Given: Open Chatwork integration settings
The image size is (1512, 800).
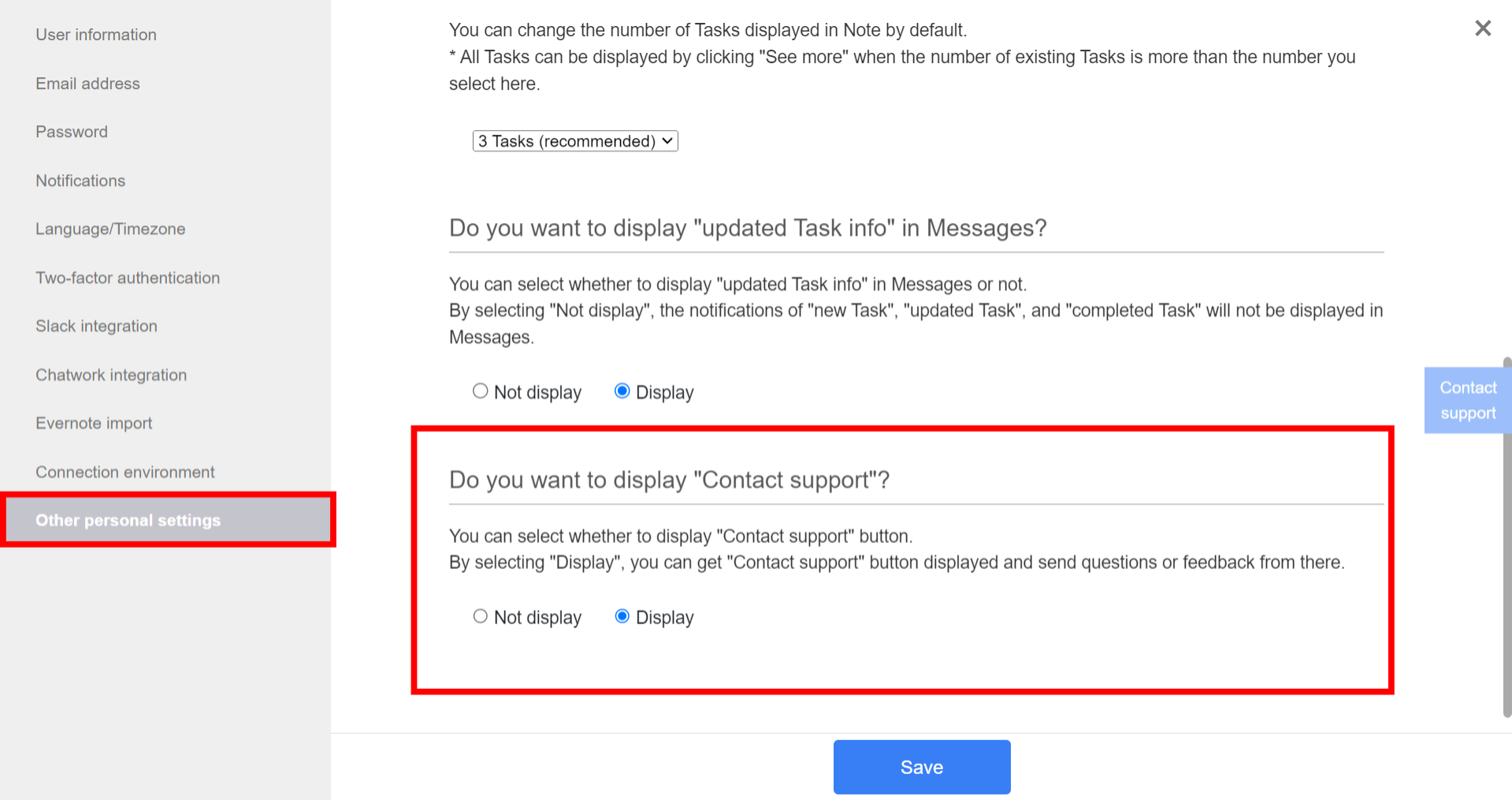Looking at the screenshot, I should 110,374.
